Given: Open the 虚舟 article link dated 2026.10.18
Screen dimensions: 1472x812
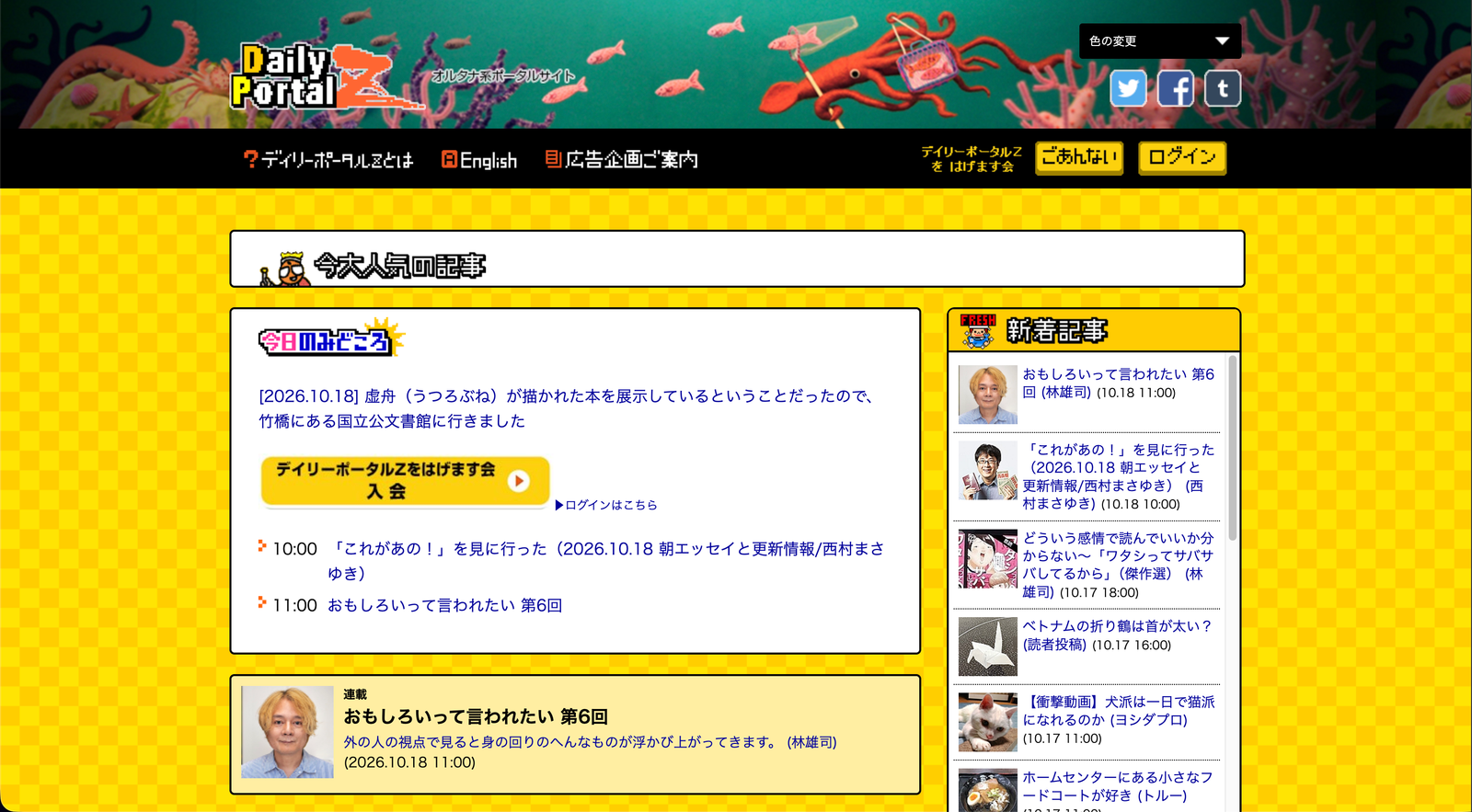Looking at the screenshot, I should pos(566,408).
